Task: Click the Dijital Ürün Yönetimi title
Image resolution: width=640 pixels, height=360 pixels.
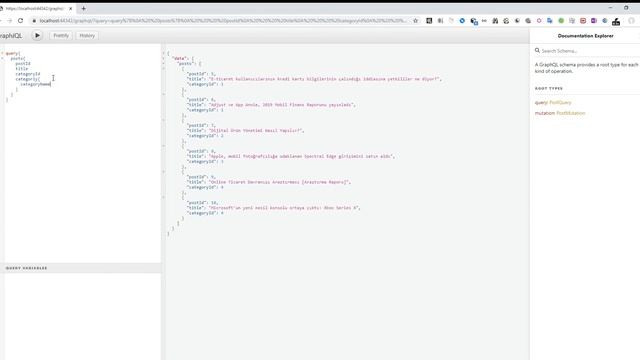Action: 256,130
